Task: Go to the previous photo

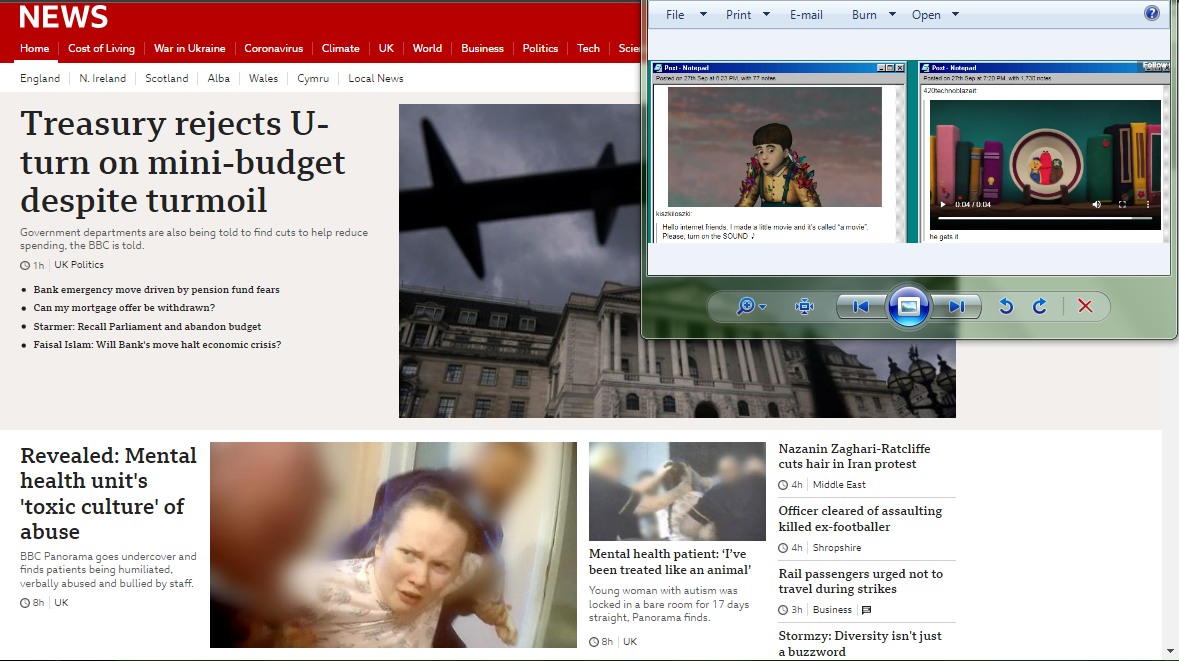Action: tap(861, 306)
